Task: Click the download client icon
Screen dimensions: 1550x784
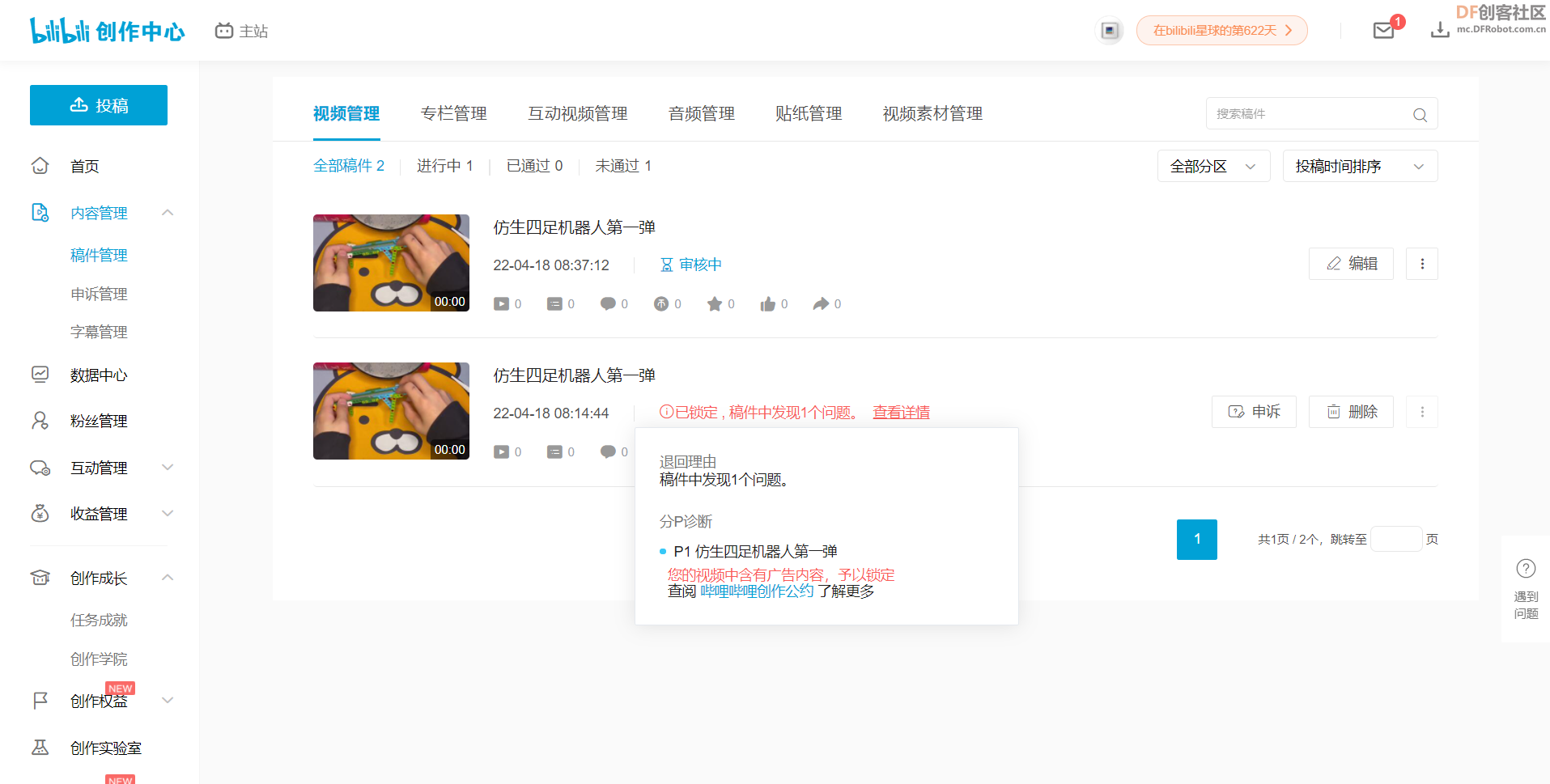Action: click(1440, 31)
